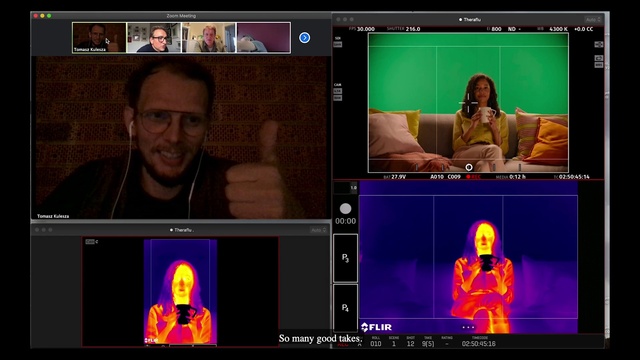Open the Auto dropdown in lower-left Theraflu window
640x360 pixels.
[x=318, y=230]
